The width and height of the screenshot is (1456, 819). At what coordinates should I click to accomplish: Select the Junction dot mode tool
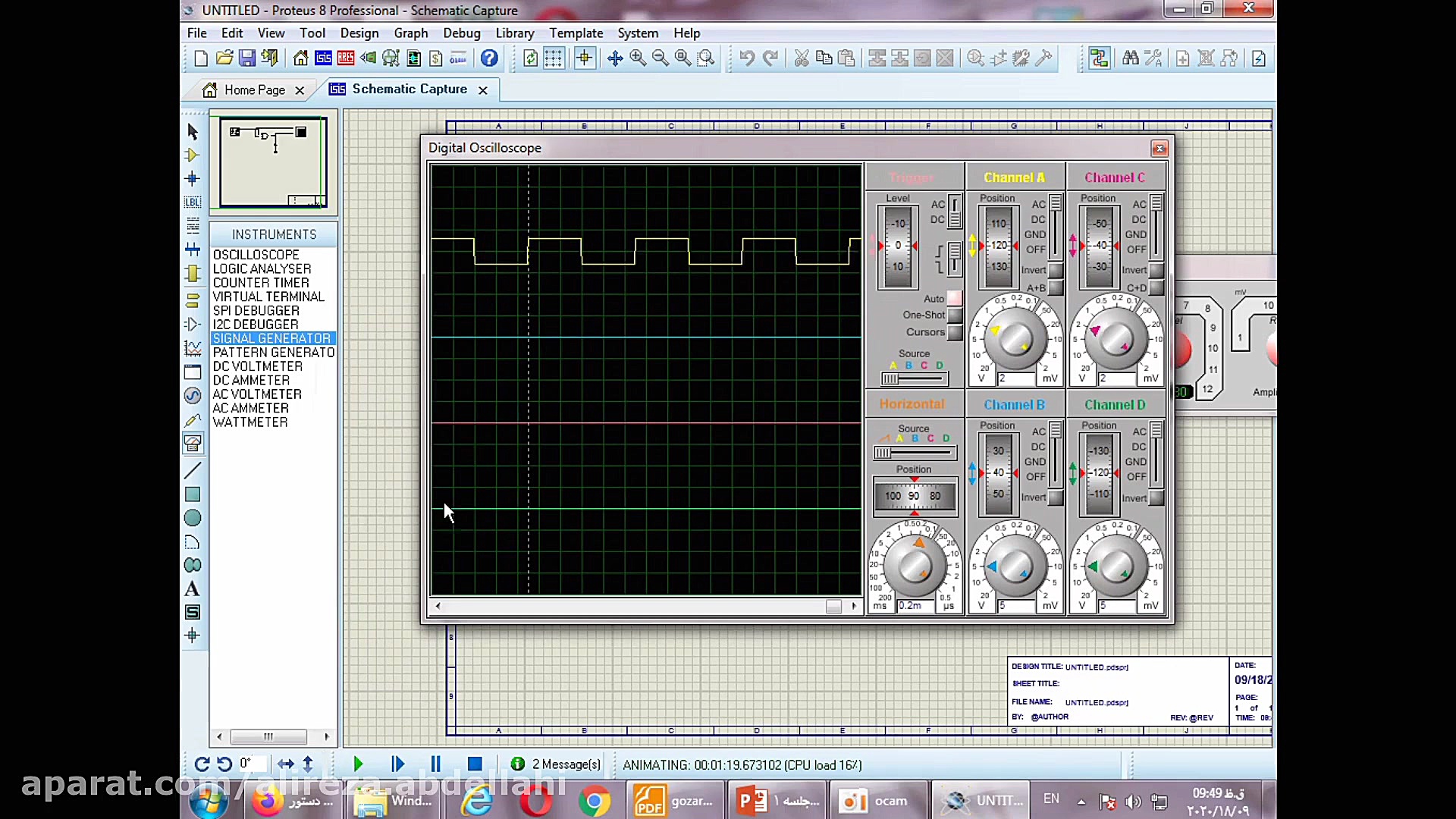point(192,179)
